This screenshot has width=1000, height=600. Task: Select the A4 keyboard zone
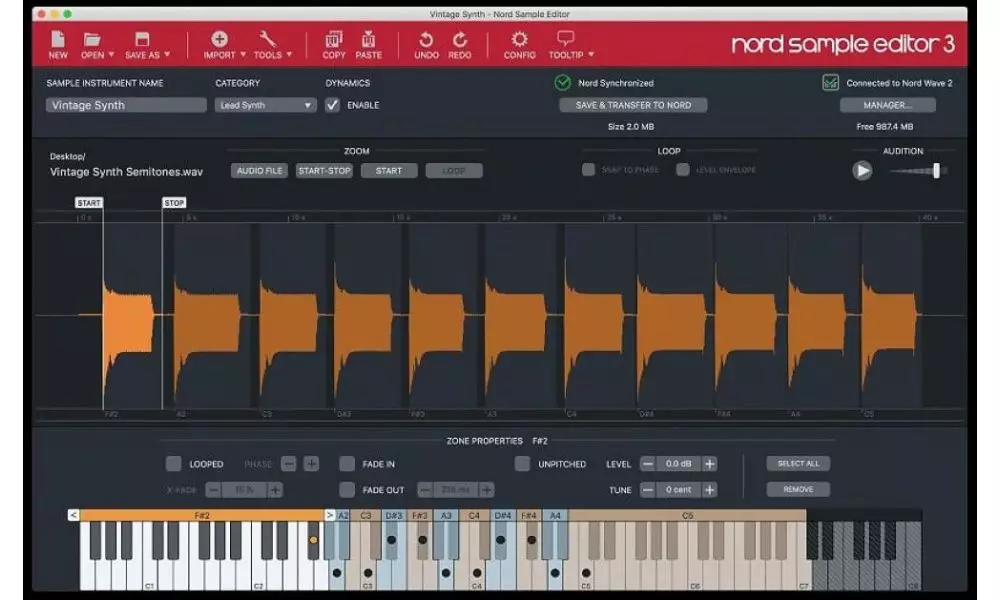(555, 515)
